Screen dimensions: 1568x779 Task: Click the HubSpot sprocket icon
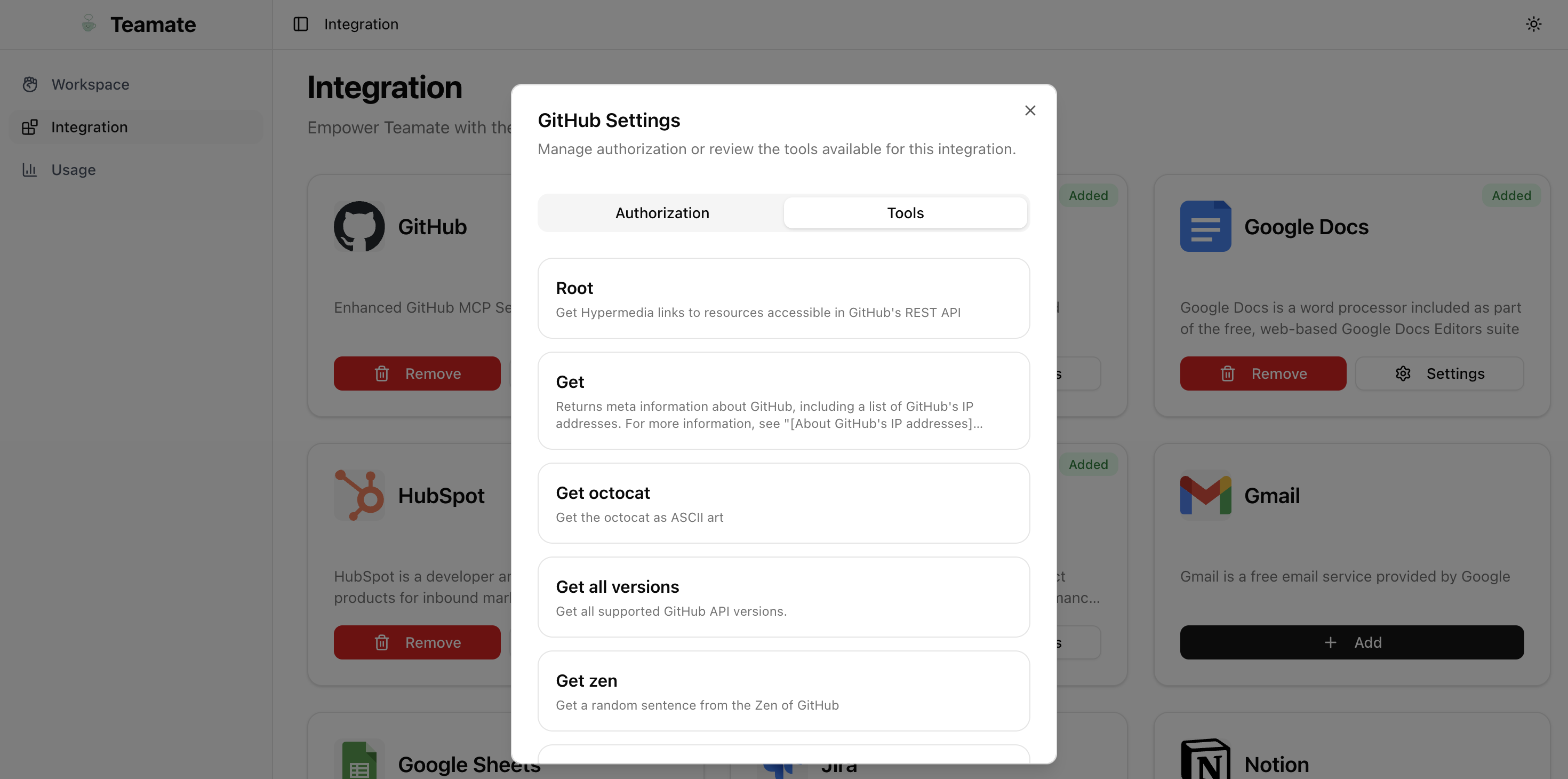click(360, 495)
